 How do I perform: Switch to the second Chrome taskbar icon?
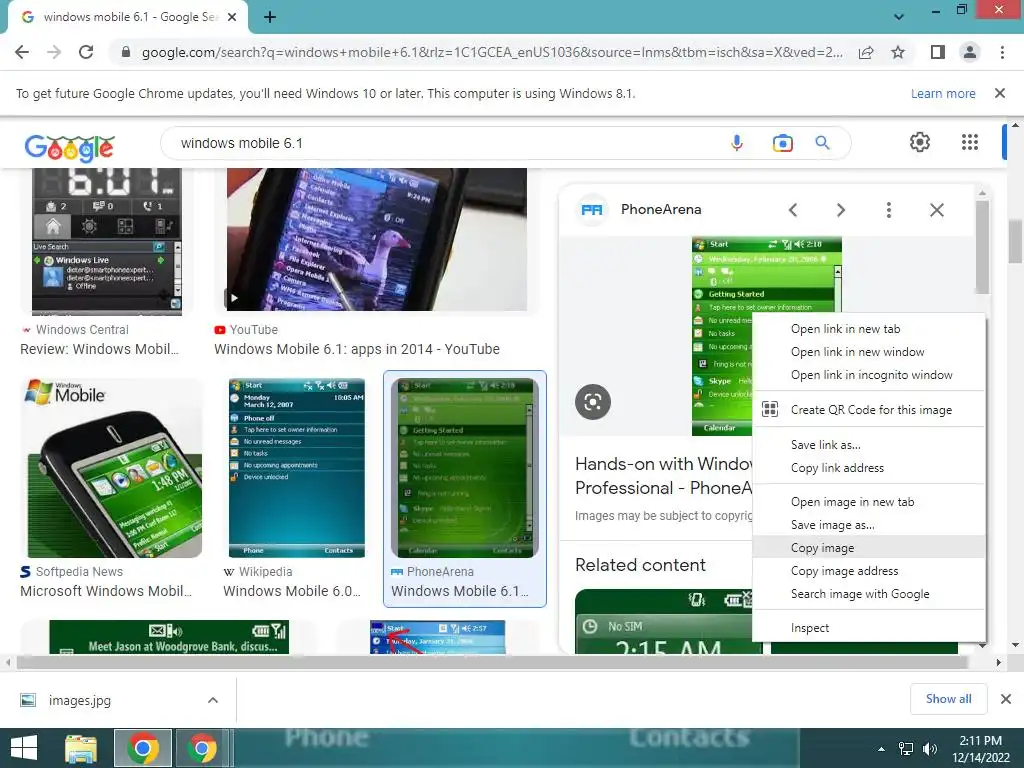[x=202, y=748]
